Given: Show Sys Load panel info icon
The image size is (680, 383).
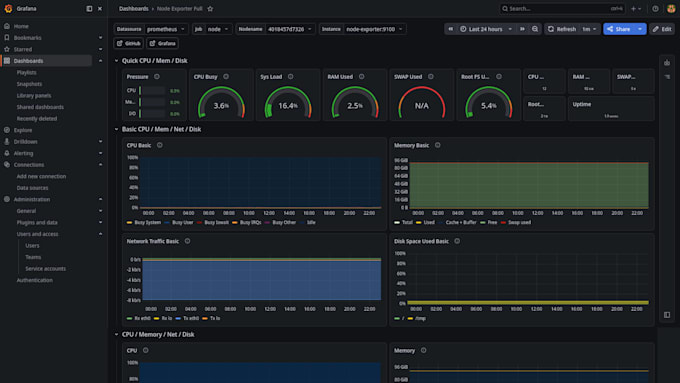Looking at the screenshot, I should 291,77.
